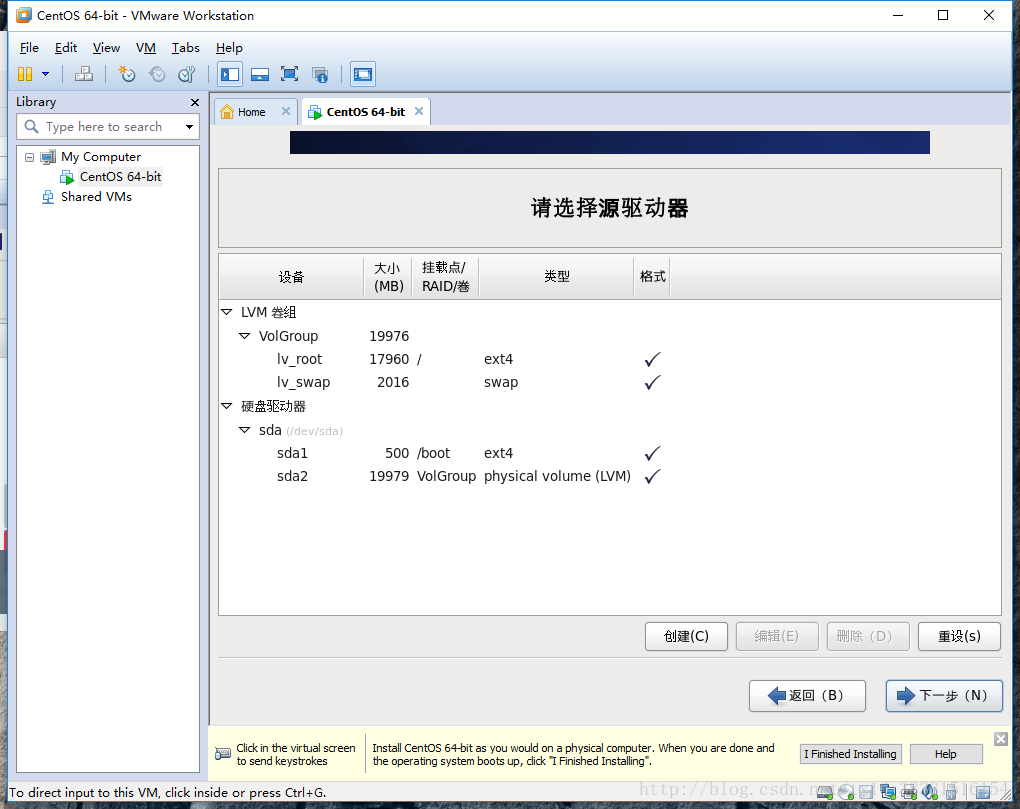
Task: Click the USB controller status icon
Action: [950, 792]
